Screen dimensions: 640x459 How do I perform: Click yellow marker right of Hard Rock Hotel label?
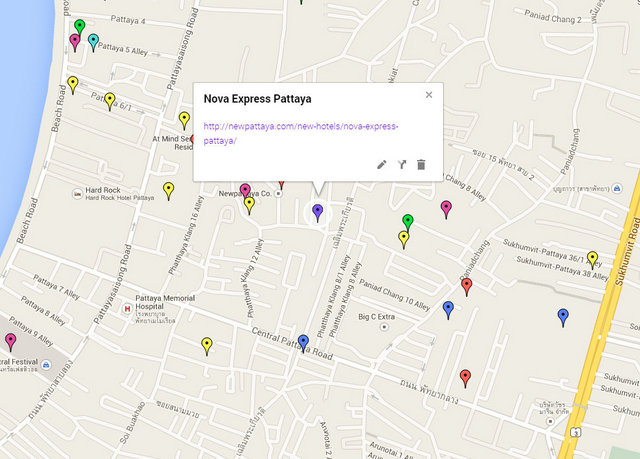coord(169,191)
